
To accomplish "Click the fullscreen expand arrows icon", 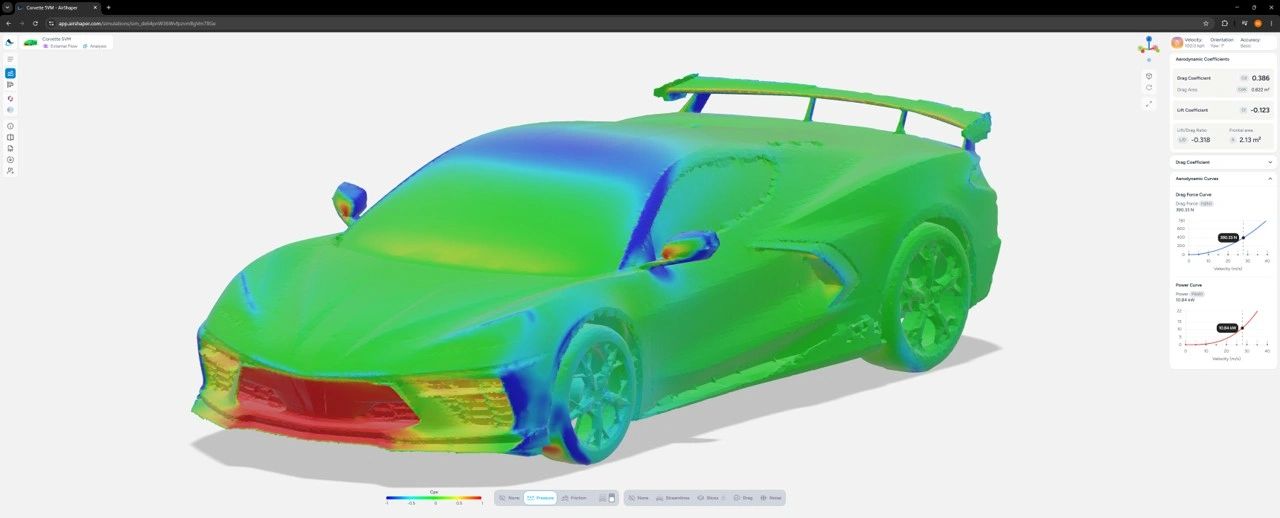I will click(x=1149, y=104).
